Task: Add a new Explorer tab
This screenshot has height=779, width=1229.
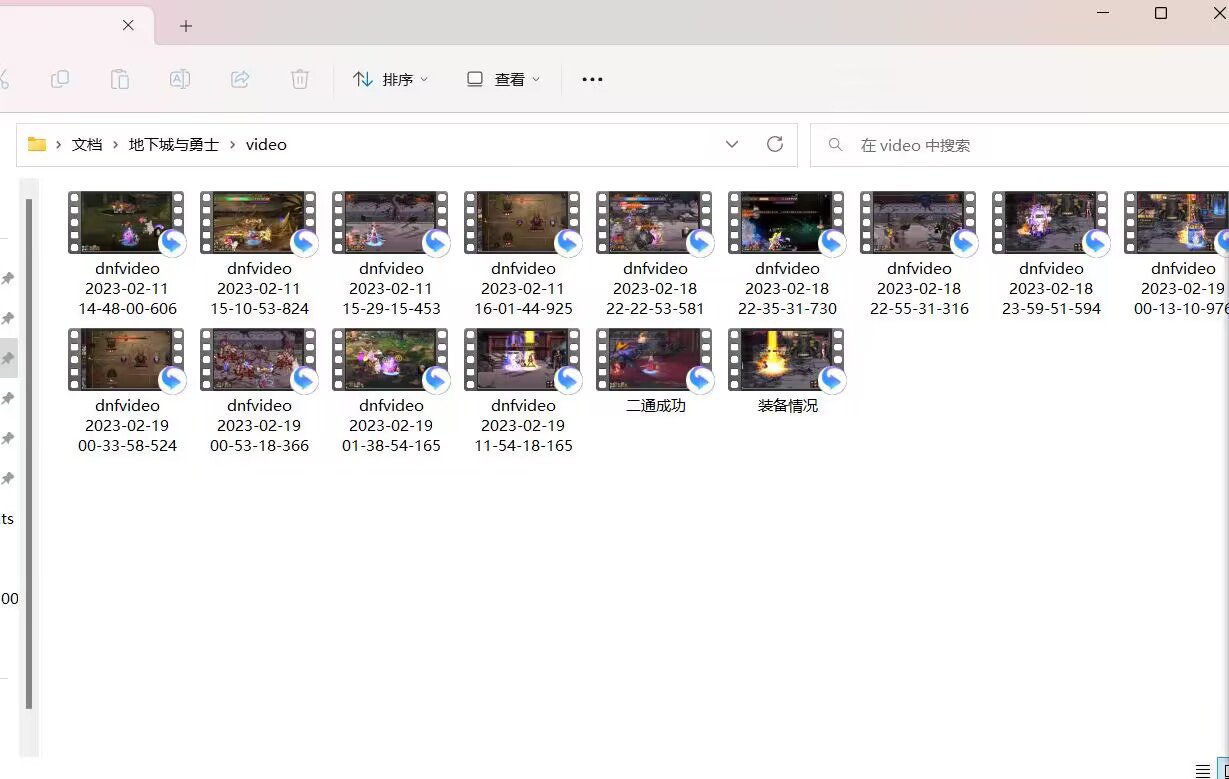Action: (x=186, y=26)
